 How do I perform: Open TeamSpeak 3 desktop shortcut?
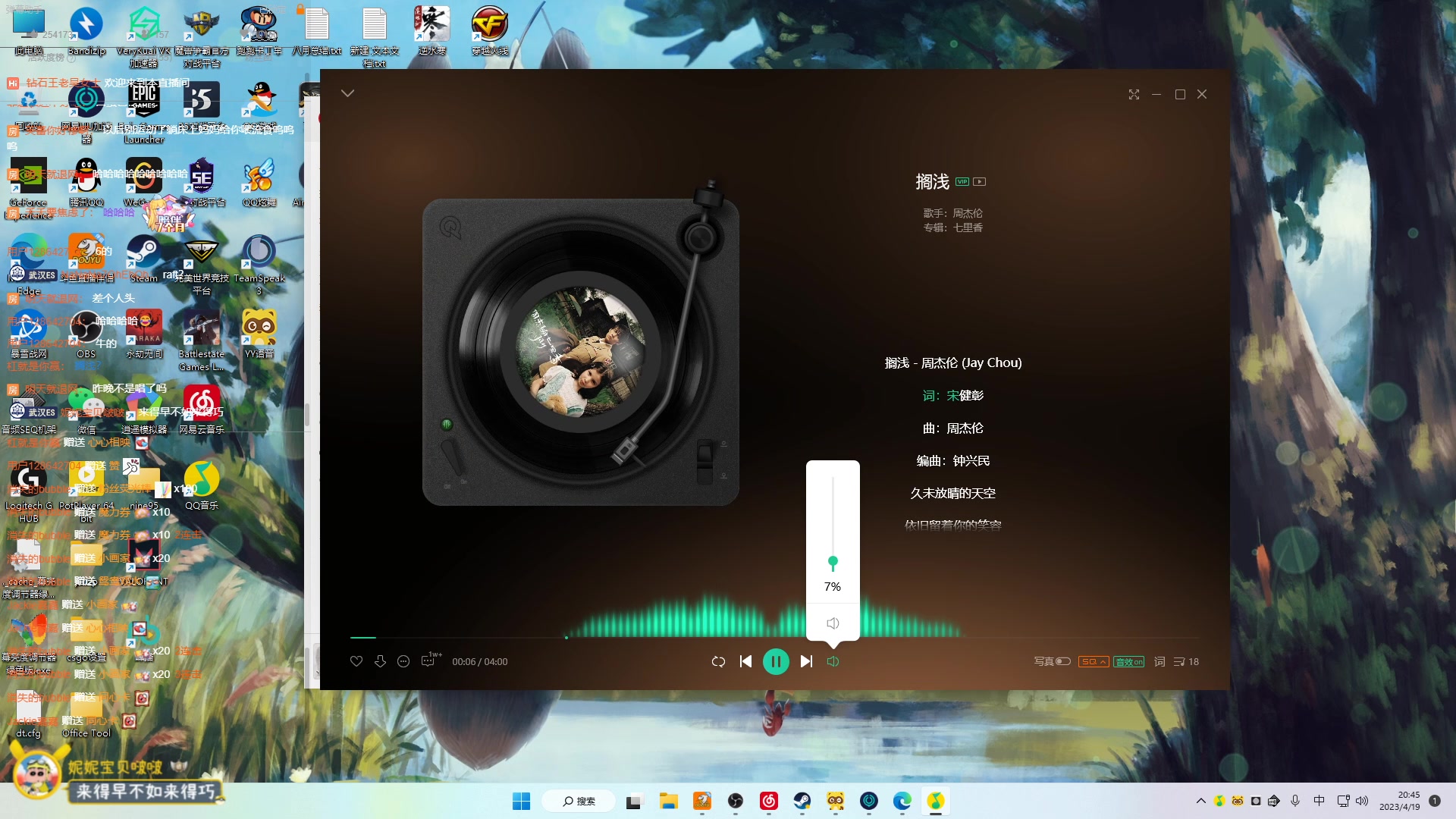point(259,264)
